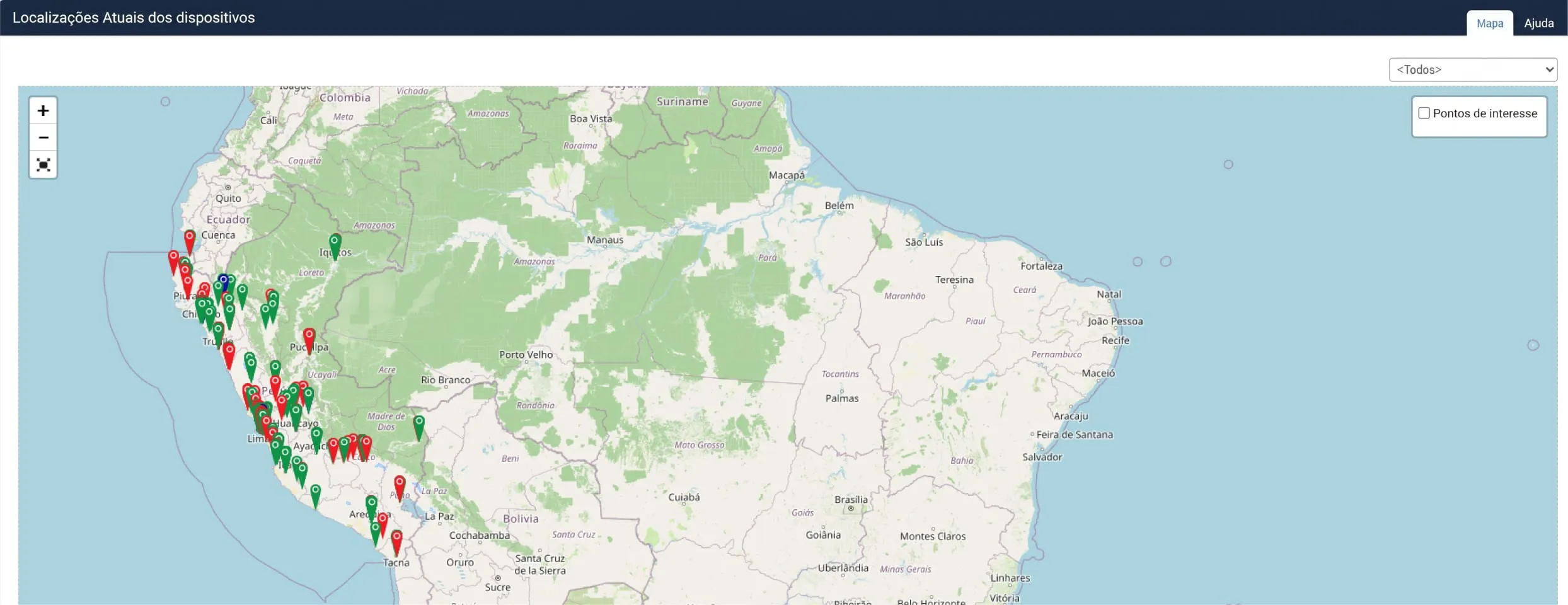
Task: Select the red marker above Tacna
Action: pyautogui.click(x=396, y=542)
